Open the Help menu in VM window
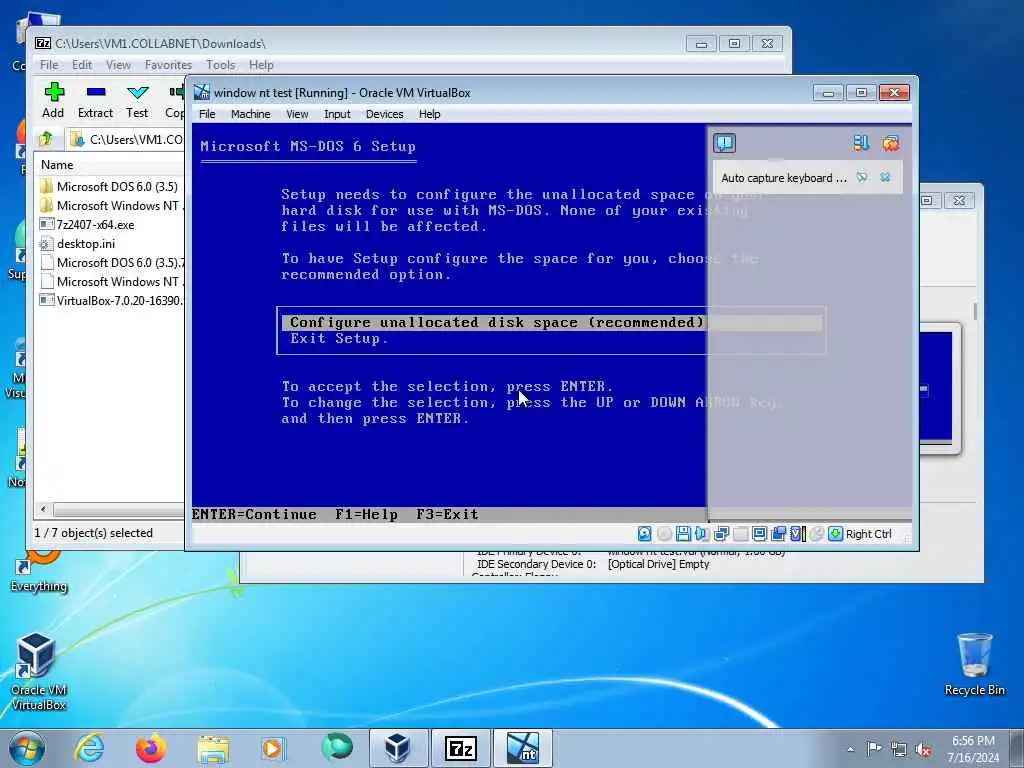This screenshot has width=1024, height=768. point(429,114)
